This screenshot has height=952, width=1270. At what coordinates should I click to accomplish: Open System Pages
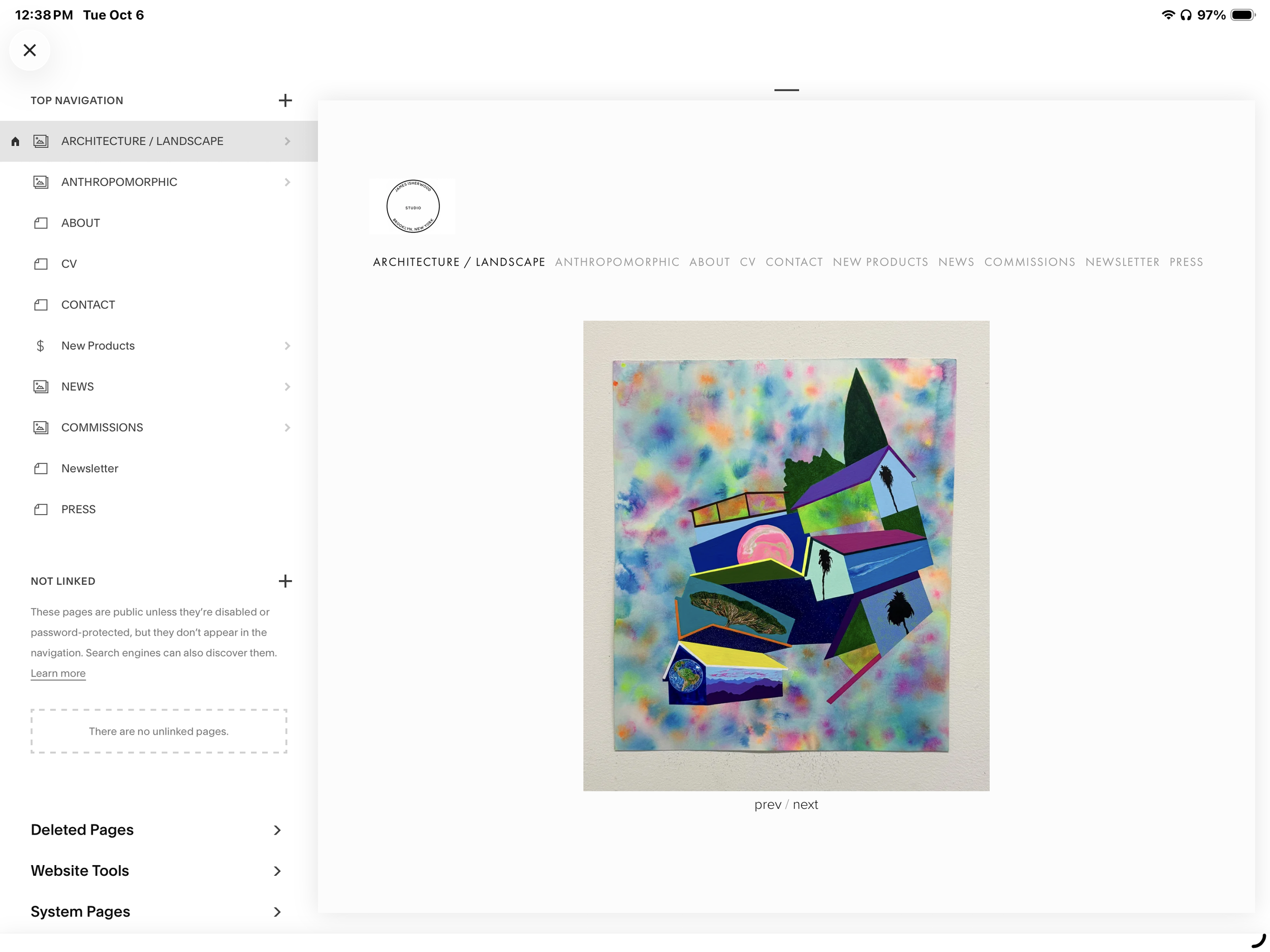point(156,911)
